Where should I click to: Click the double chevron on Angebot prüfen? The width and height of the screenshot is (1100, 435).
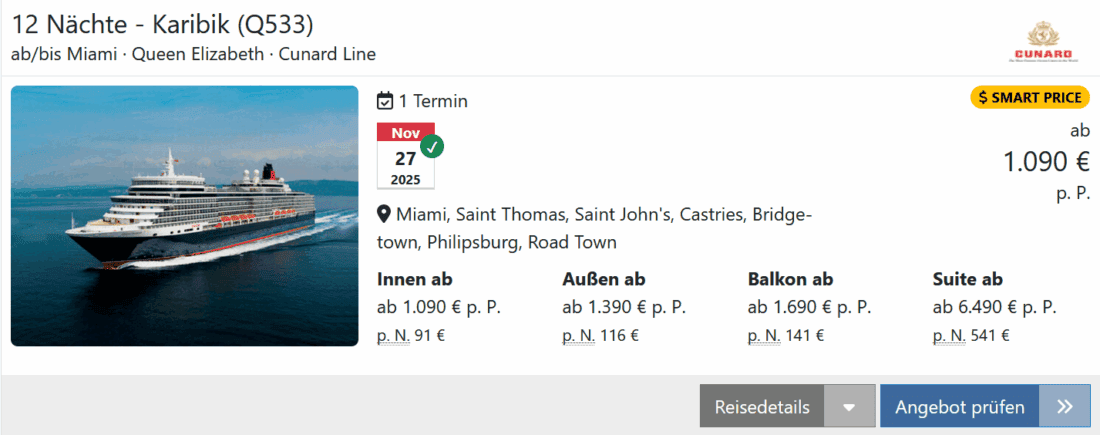(1065, 406)
